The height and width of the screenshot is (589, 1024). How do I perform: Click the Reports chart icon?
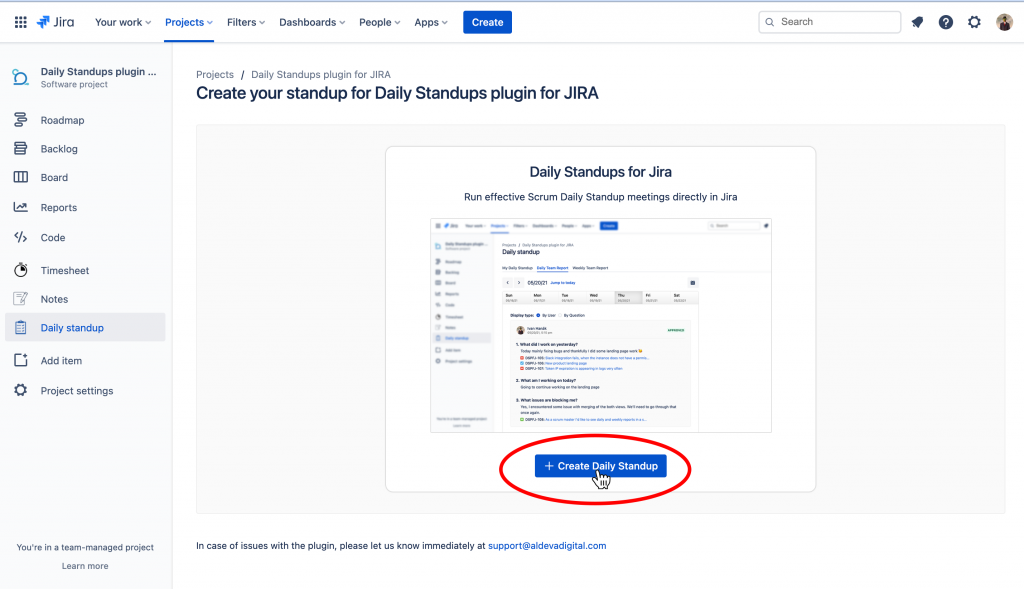click(x=21, y=207)
